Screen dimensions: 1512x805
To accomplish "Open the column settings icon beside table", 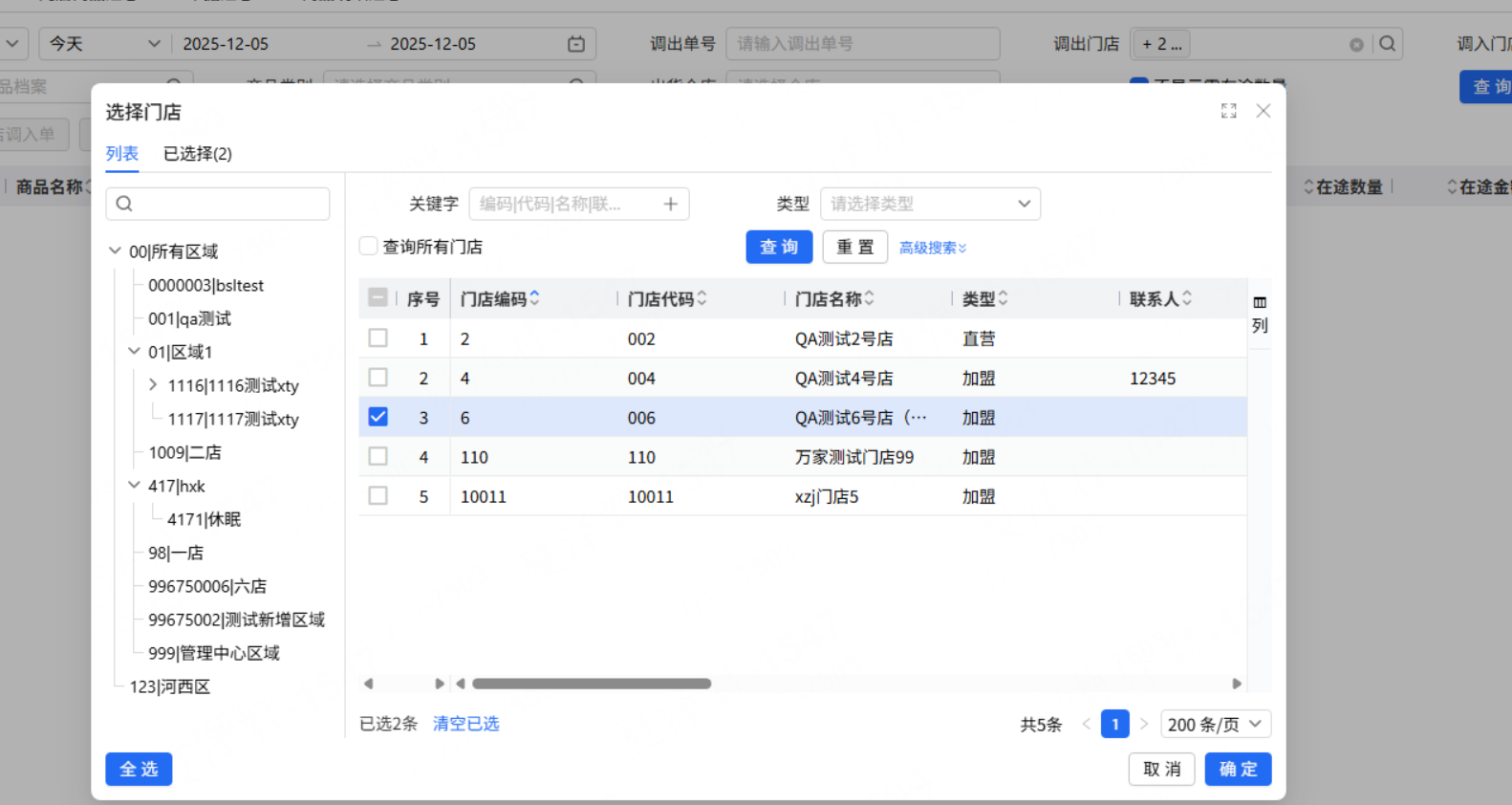I will [x=1260, y=303].
